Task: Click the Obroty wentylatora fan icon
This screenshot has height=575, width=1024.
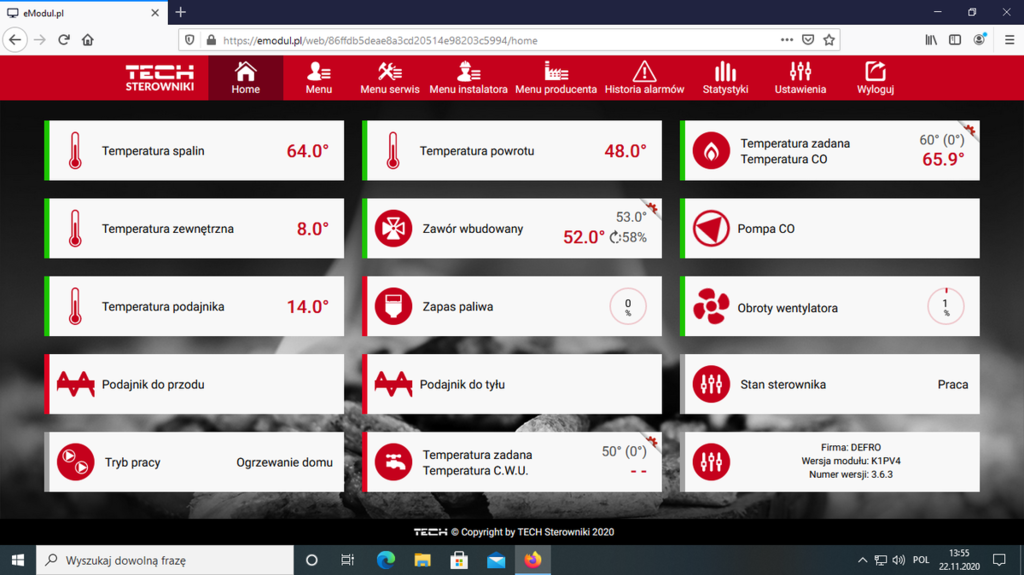Action: click(x=711, y=307)
